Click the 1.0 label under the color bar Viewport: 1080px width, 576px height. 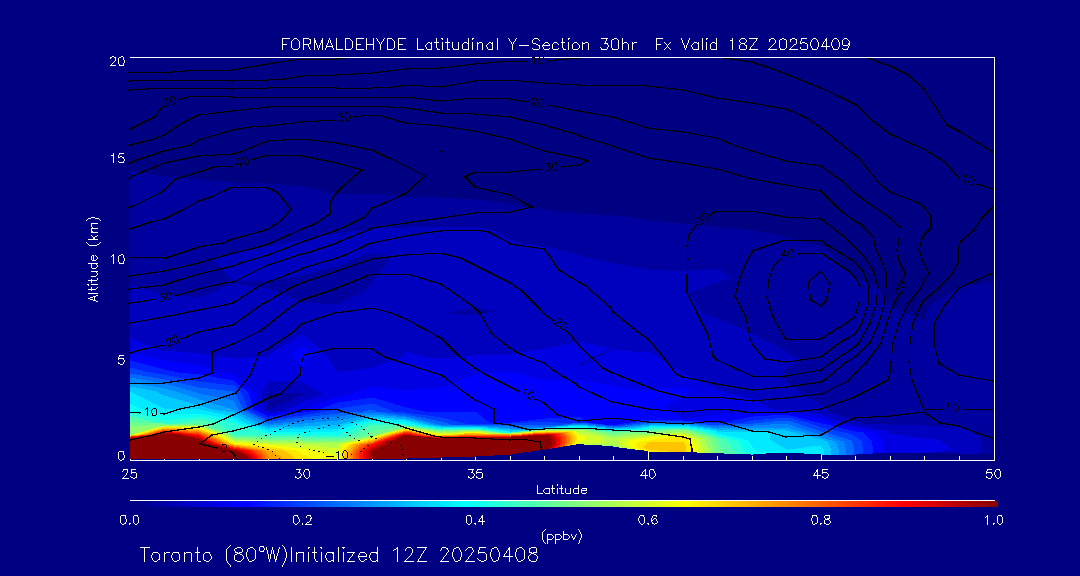[x=993, y=520]
